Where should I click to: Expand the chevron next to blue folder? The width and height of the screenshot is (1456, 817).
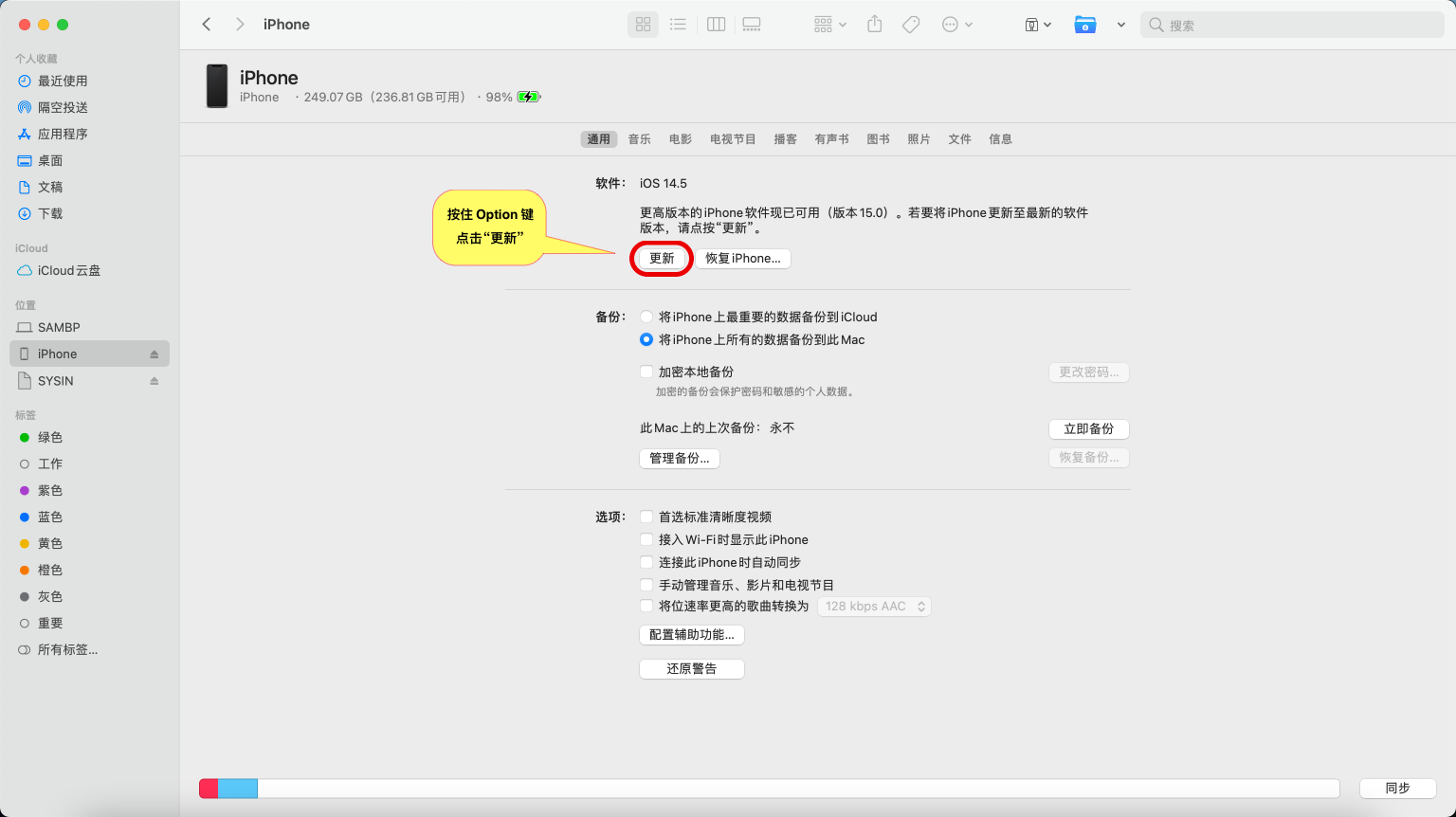(1121, 25)
